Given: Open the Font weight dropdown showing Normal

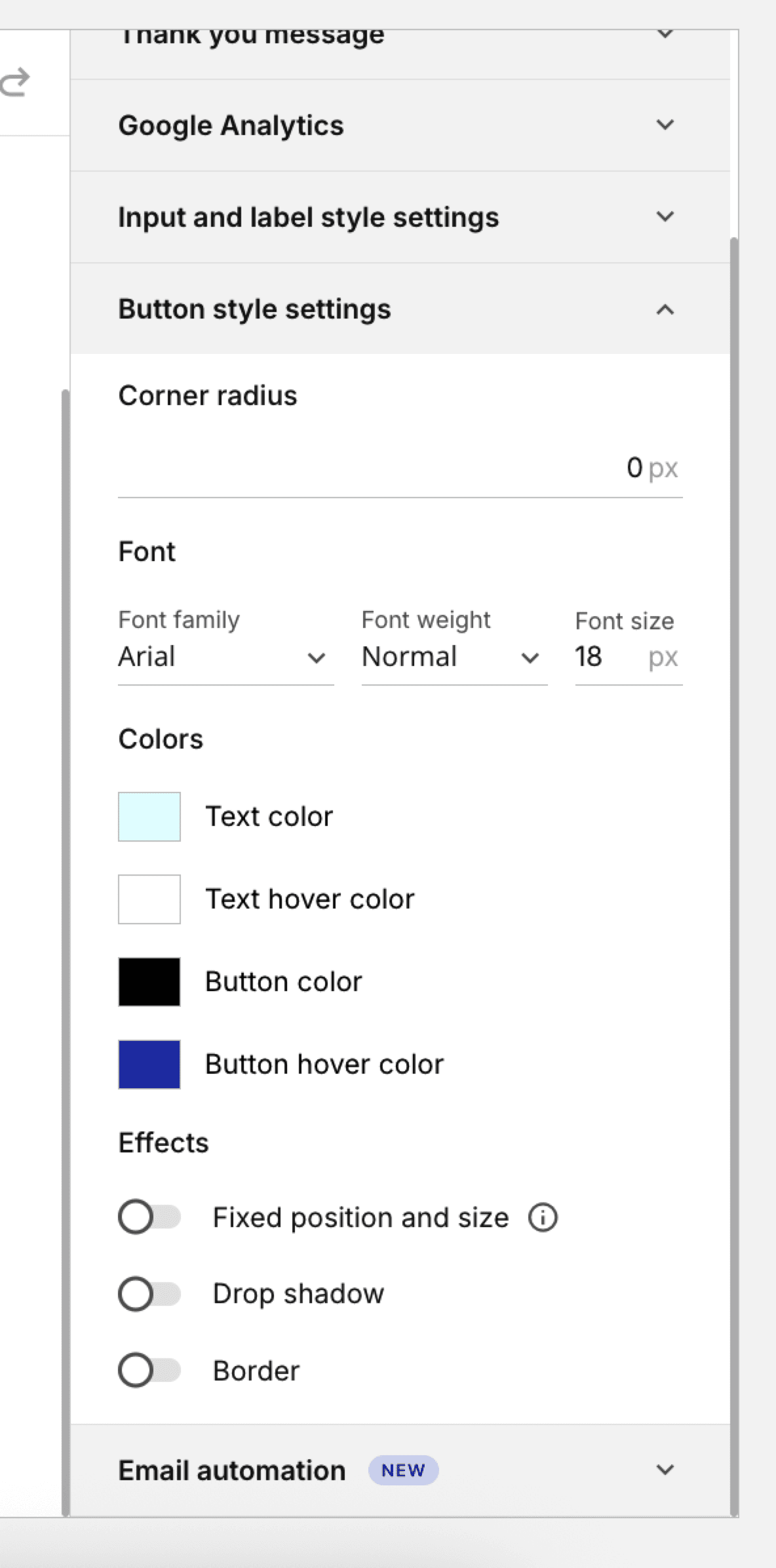Looking at the screenshot, I should [x=454, y=657].
